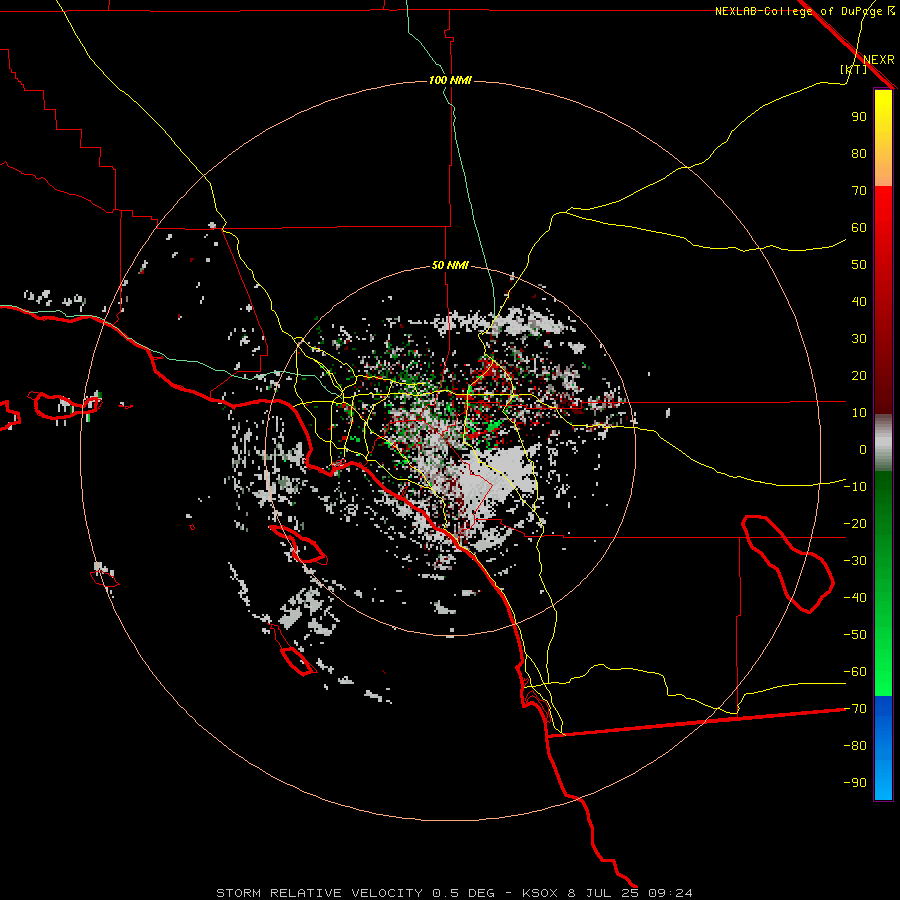The width and height of the screenshot is (900, 900).
Task: Click the gray zero-velocity segment of the color bar
Action: [x=883, y=443]
